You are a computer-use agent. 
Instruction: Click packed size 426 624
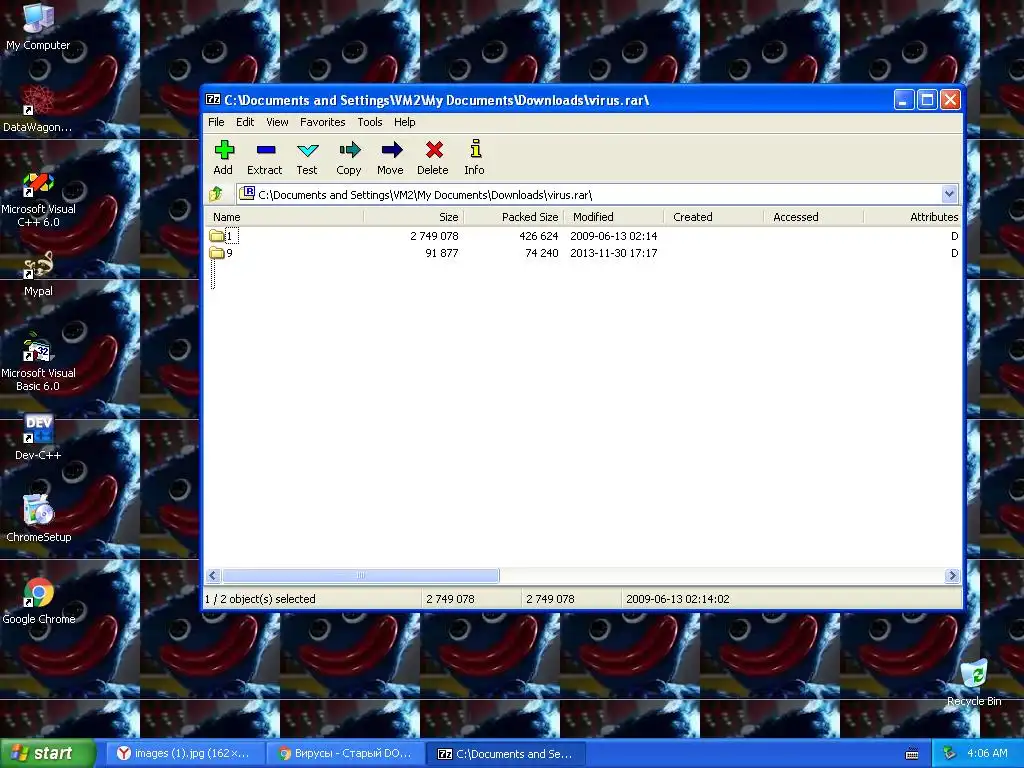coord(539,236)
